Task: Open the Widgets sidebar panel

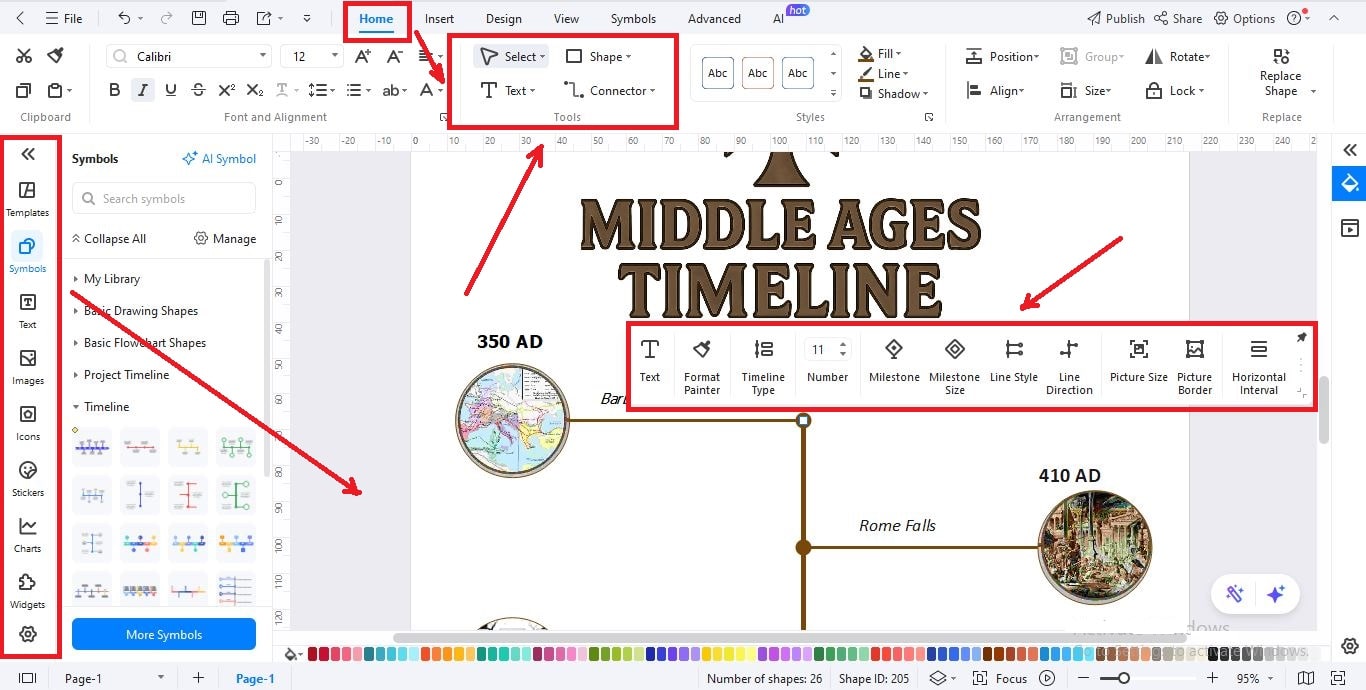Action: (x=27, y=590)
